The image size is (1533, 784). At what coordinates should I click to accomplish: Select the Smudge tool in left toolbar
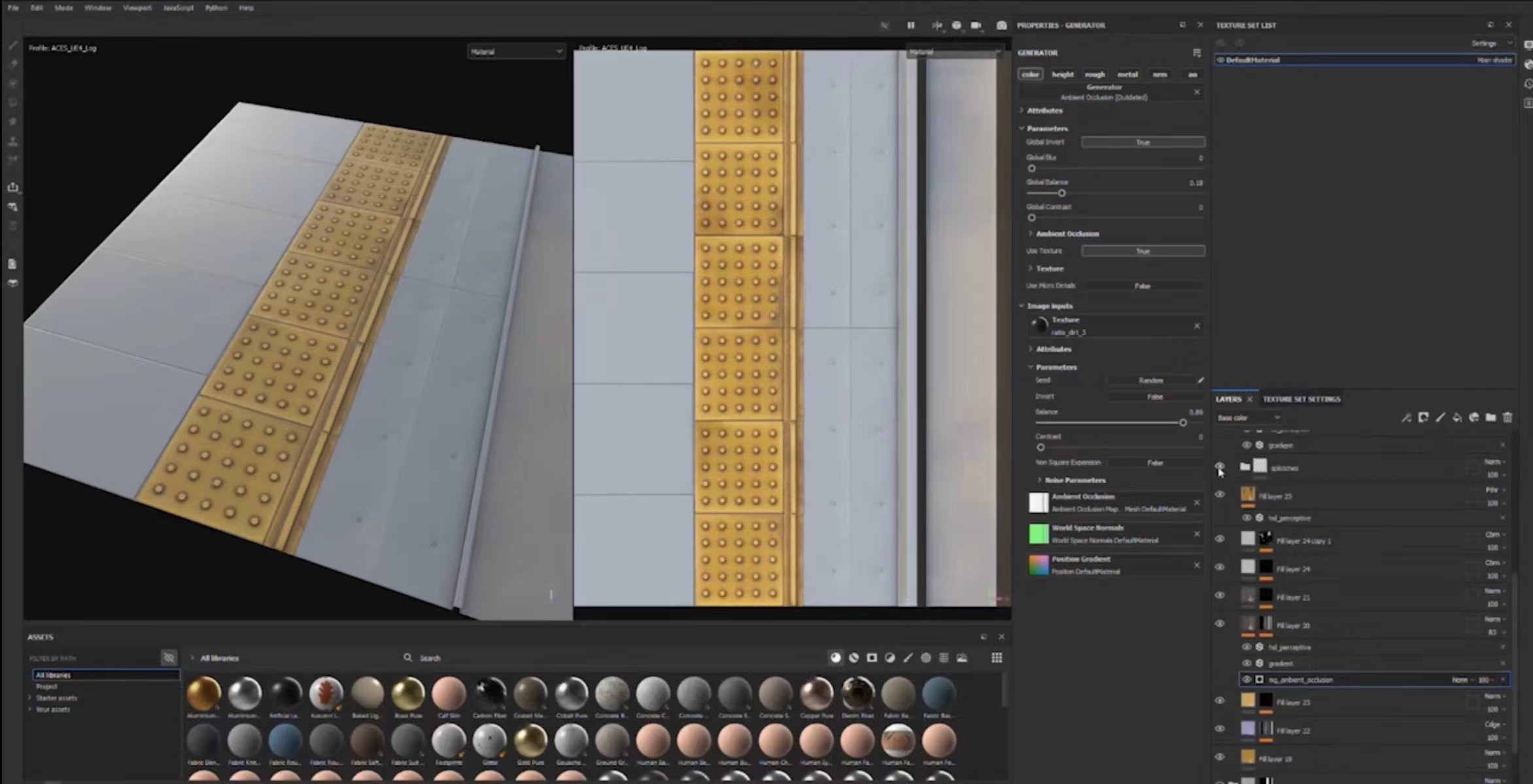pyautogui.click(x=12, y=122)
